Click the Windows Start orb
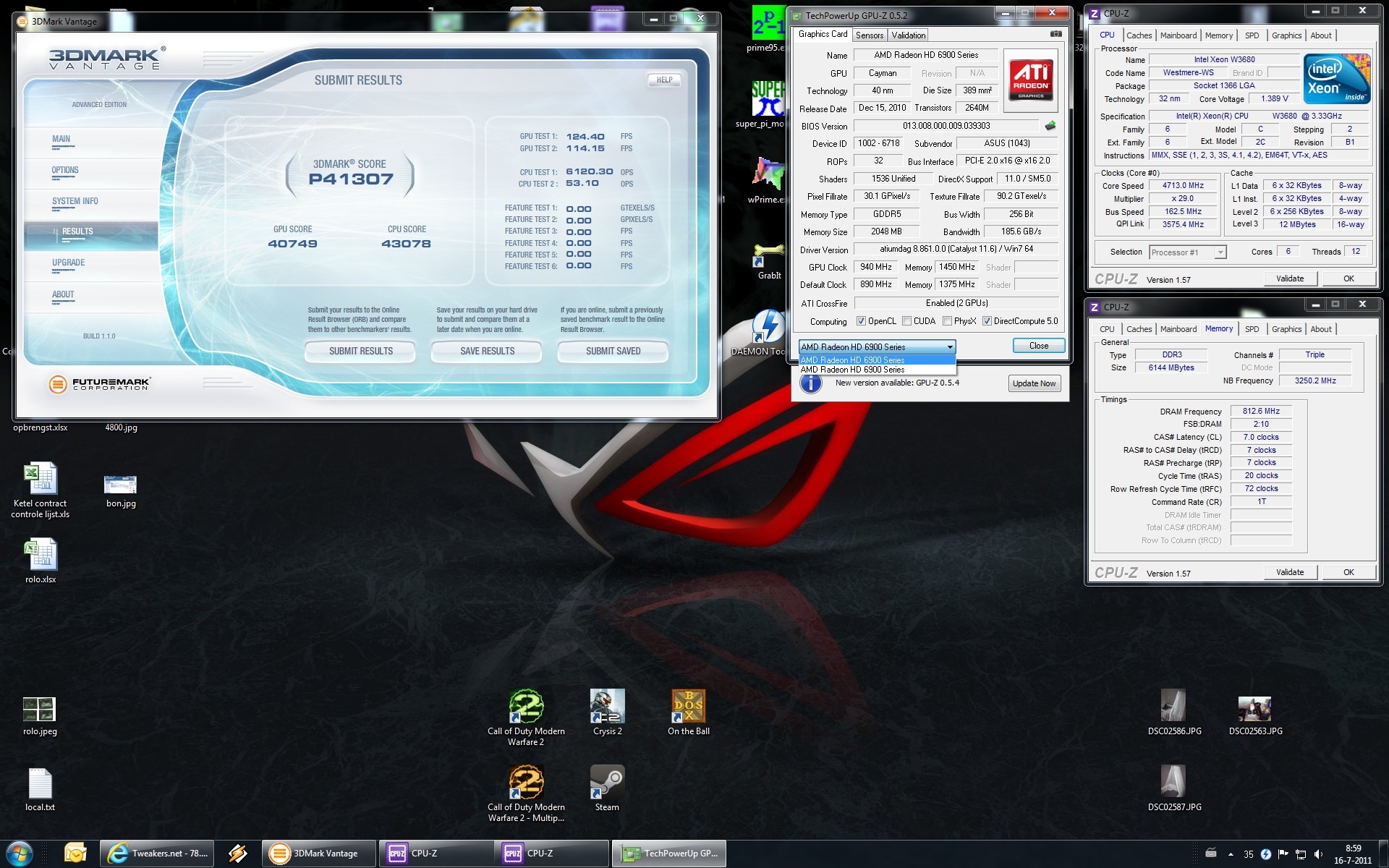The image size is (1389, 868). [19, 854]
